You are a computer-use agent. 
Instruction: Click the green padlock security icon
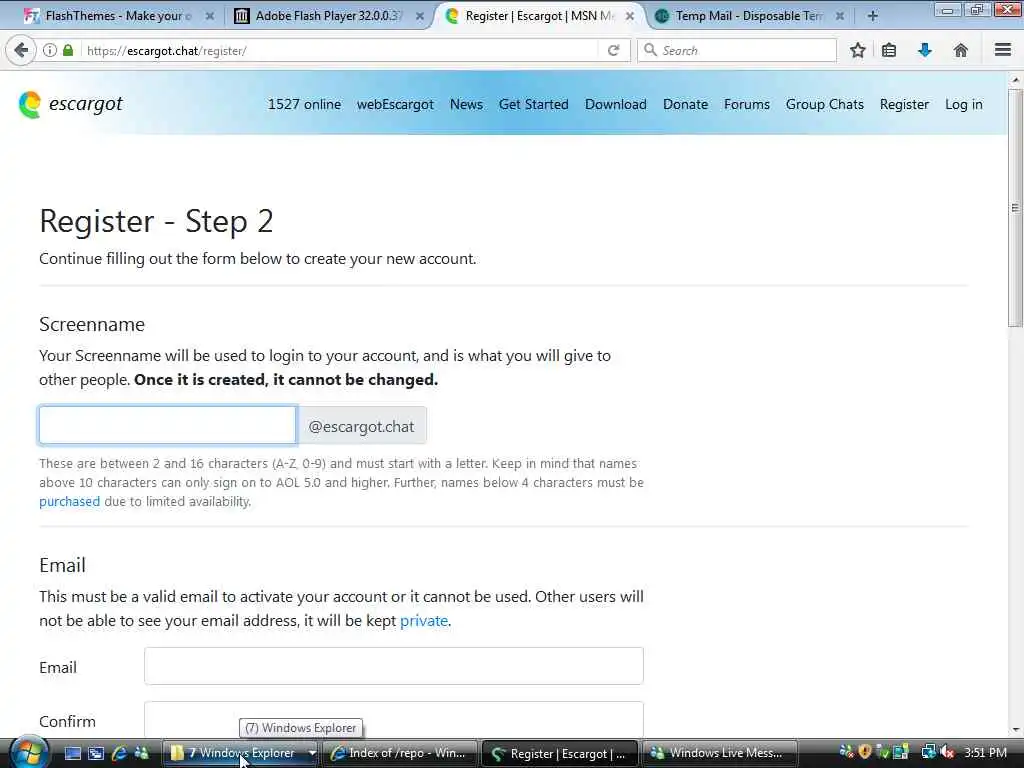coord(68,50)
